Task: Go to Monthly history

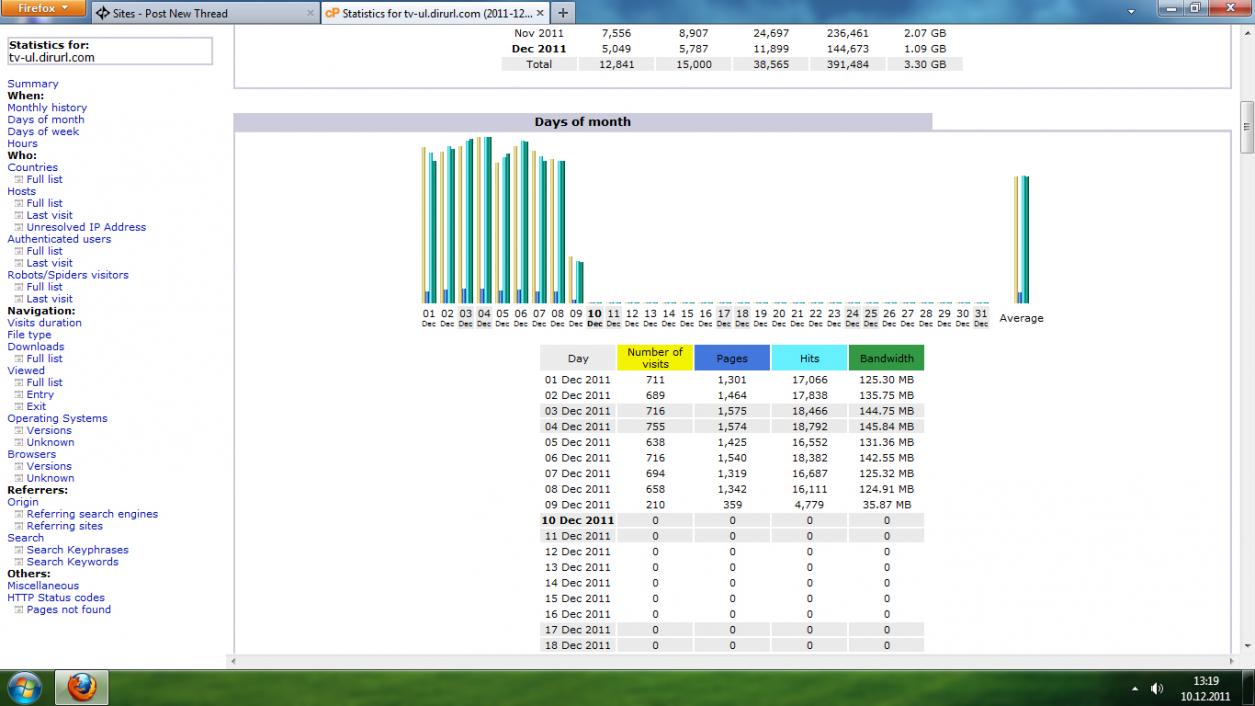Action: pos(47,108)
